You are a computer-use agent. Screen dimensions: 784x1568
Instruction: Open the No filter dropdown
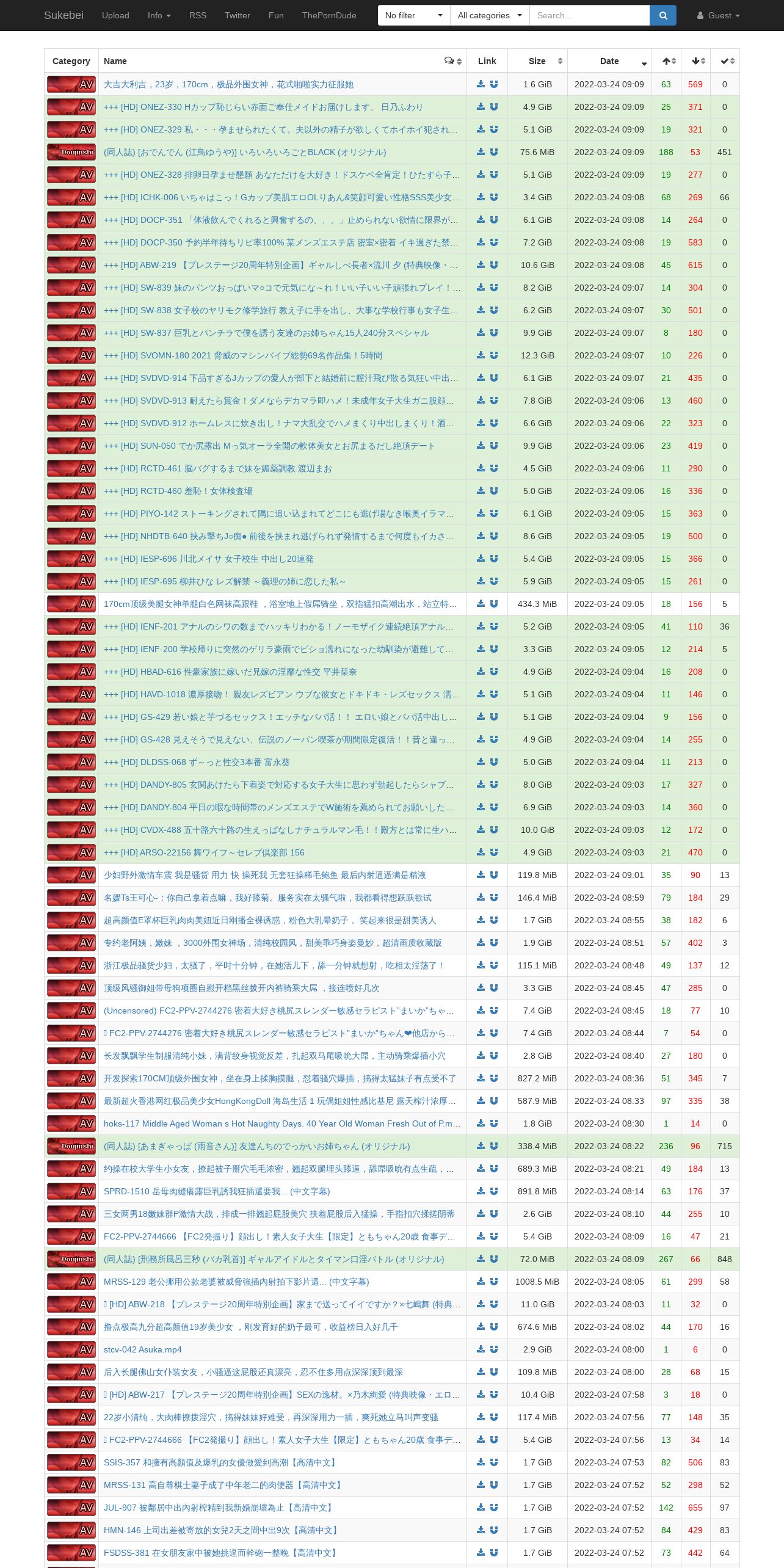click(414, 15)
